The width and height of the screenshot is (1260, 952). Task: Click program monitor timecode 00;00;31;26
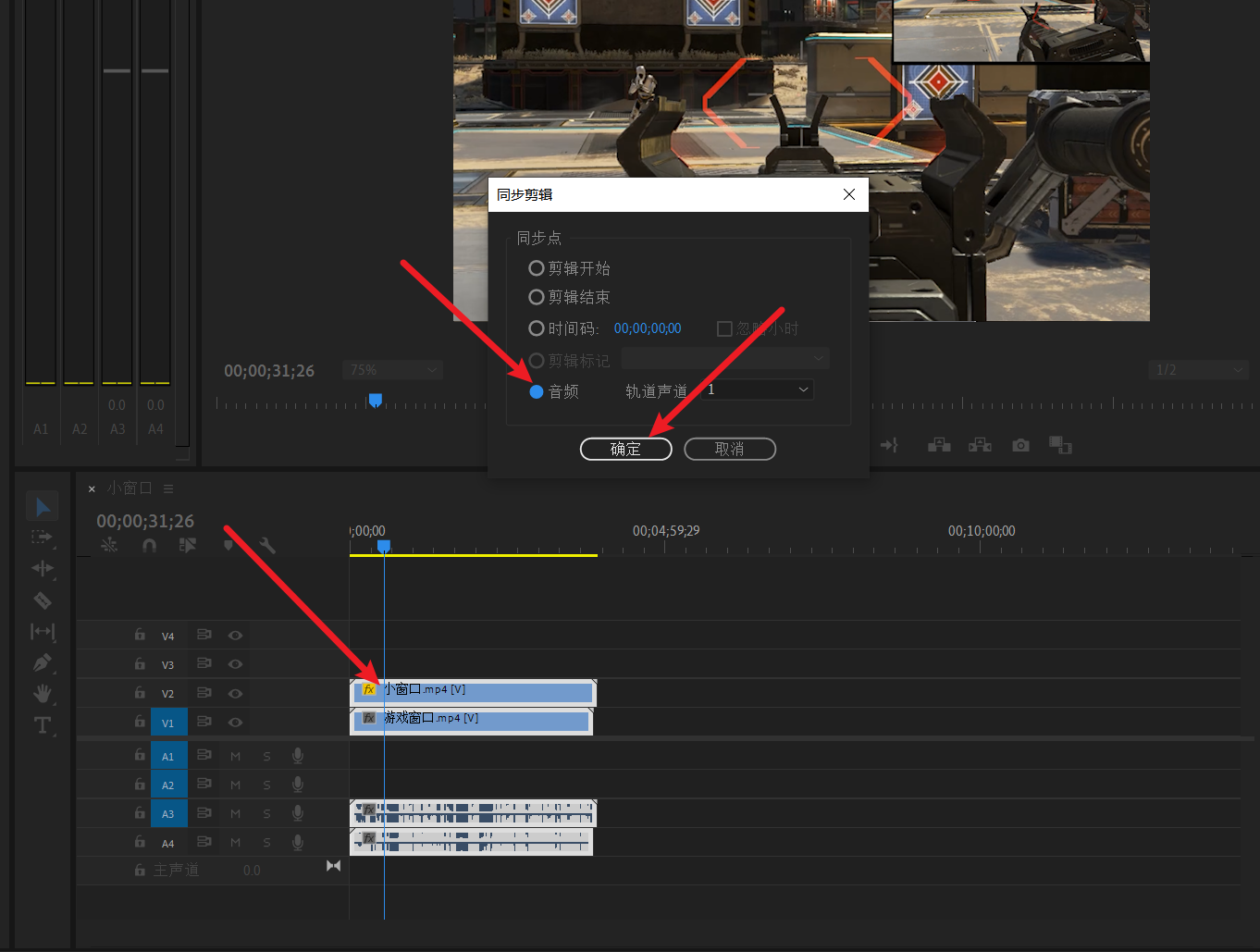pyautogui.click(x=269, y=370)
